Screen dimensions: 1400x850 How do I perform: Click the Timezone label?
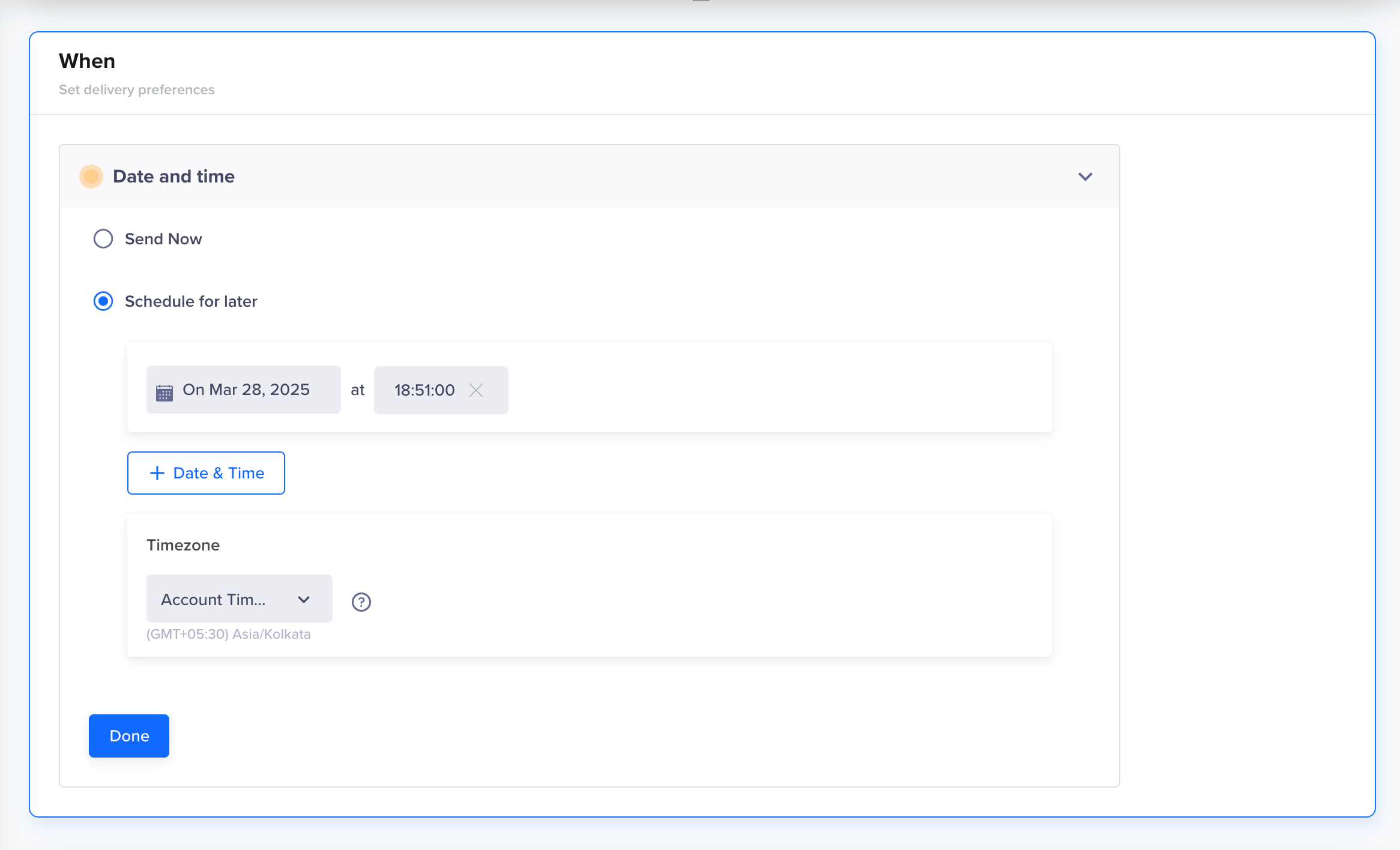(x=183, y=545)
